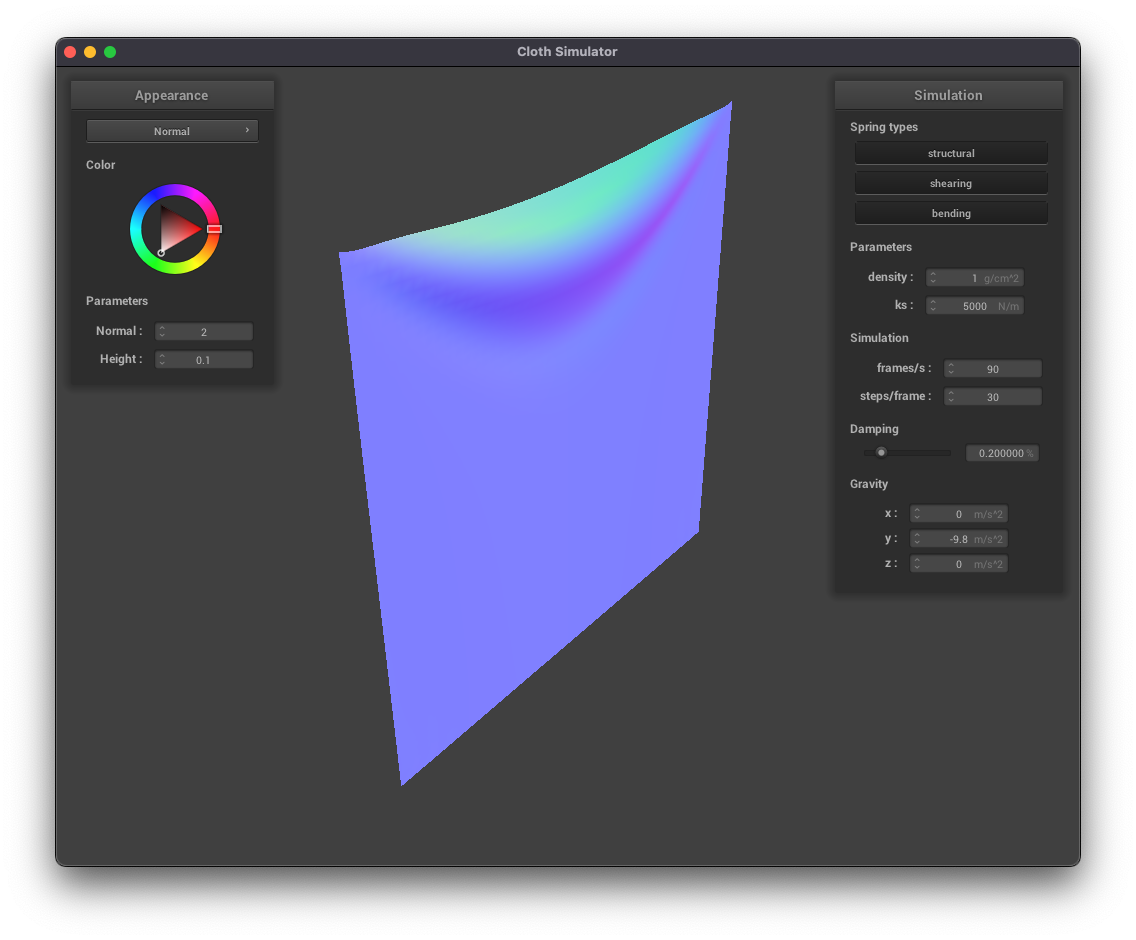The height and width of the screenshot is (940, 1136).
Task: Click the Appearance panel header
Action: tap(172, 96)
